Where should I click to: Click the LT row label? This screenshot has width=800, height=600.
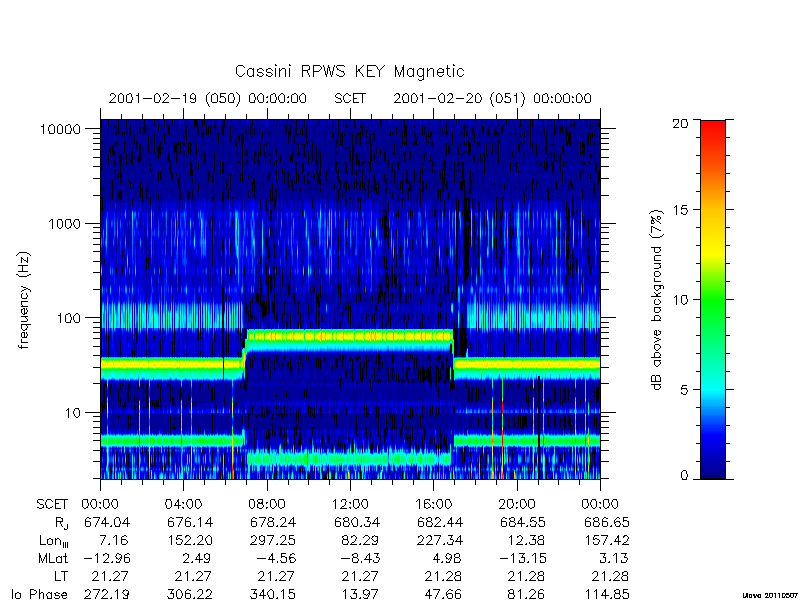tap(61, 576)
